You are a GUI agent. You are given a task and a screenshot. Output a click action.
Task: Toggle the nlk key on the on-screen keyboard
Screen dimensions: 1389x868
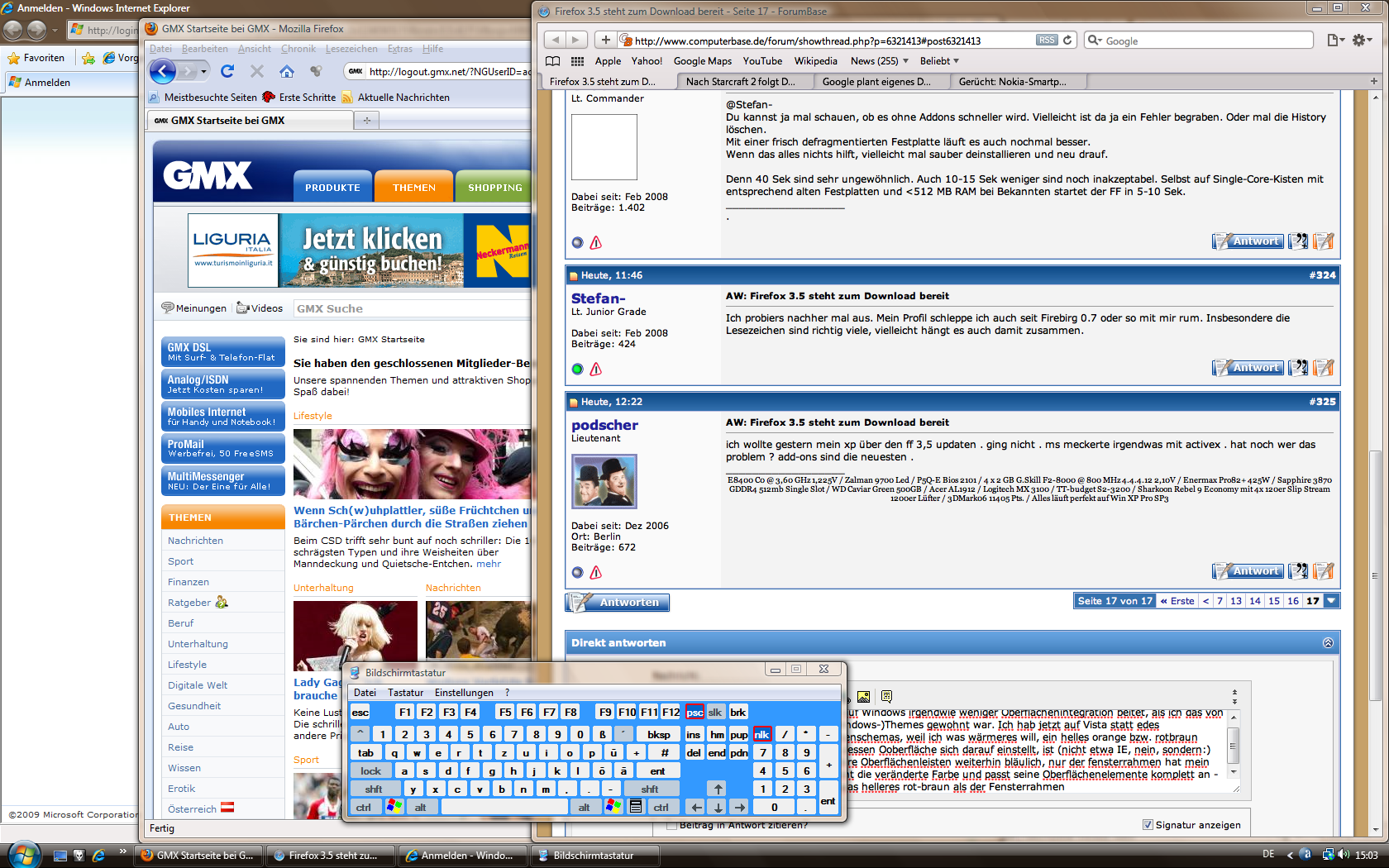point(761,734)
